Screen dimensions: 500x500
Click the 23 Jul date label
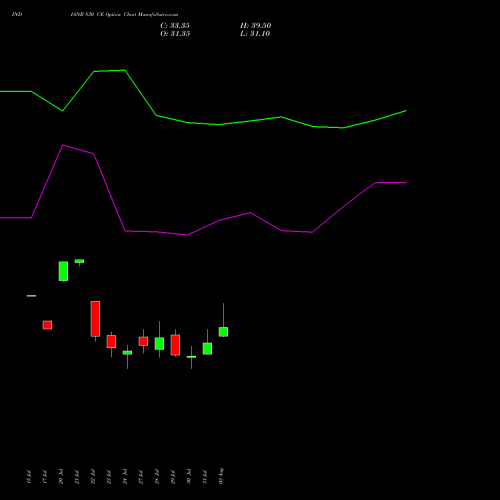click(109, 477)
